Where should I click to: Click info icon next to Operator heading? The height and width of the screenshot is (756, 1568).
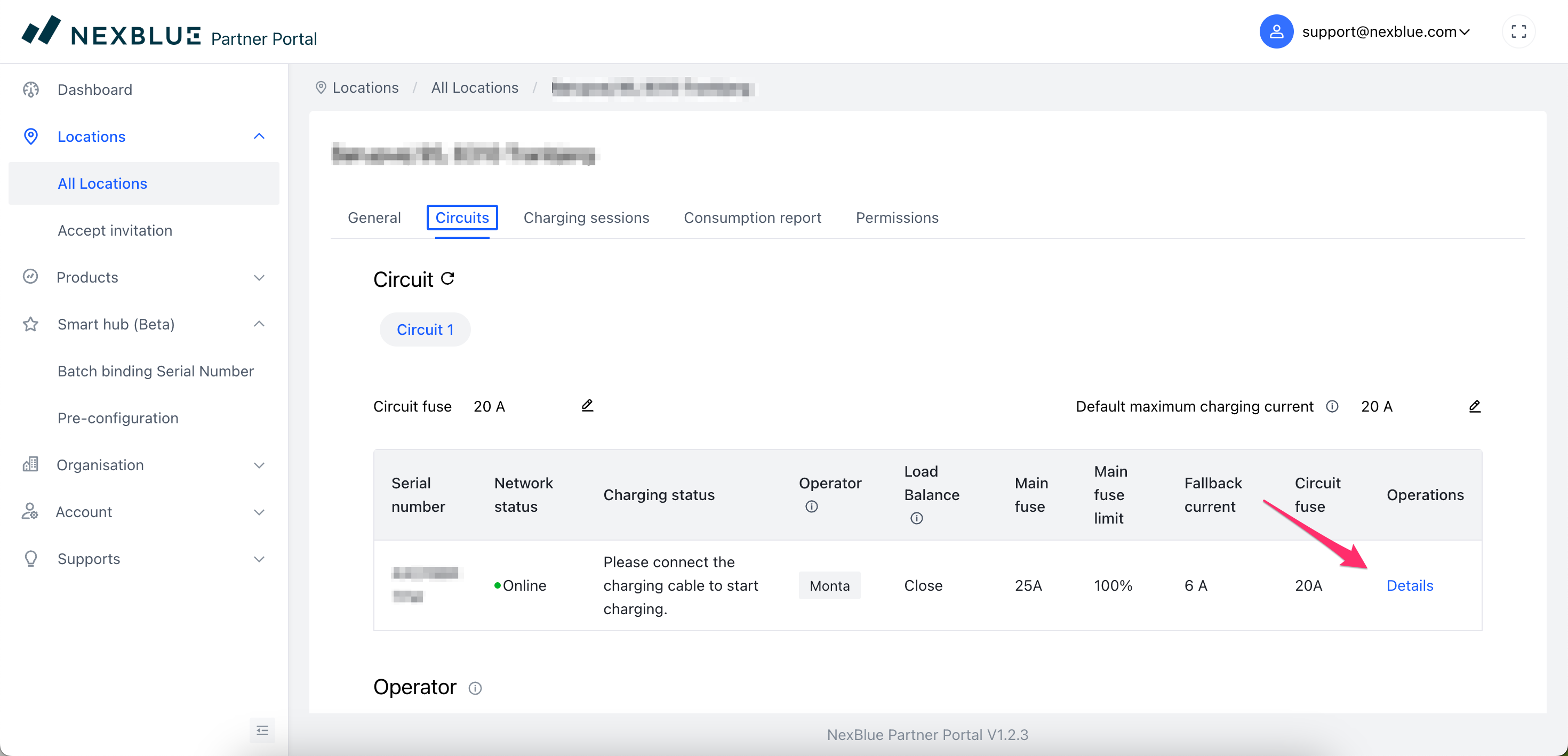point(475,688)
